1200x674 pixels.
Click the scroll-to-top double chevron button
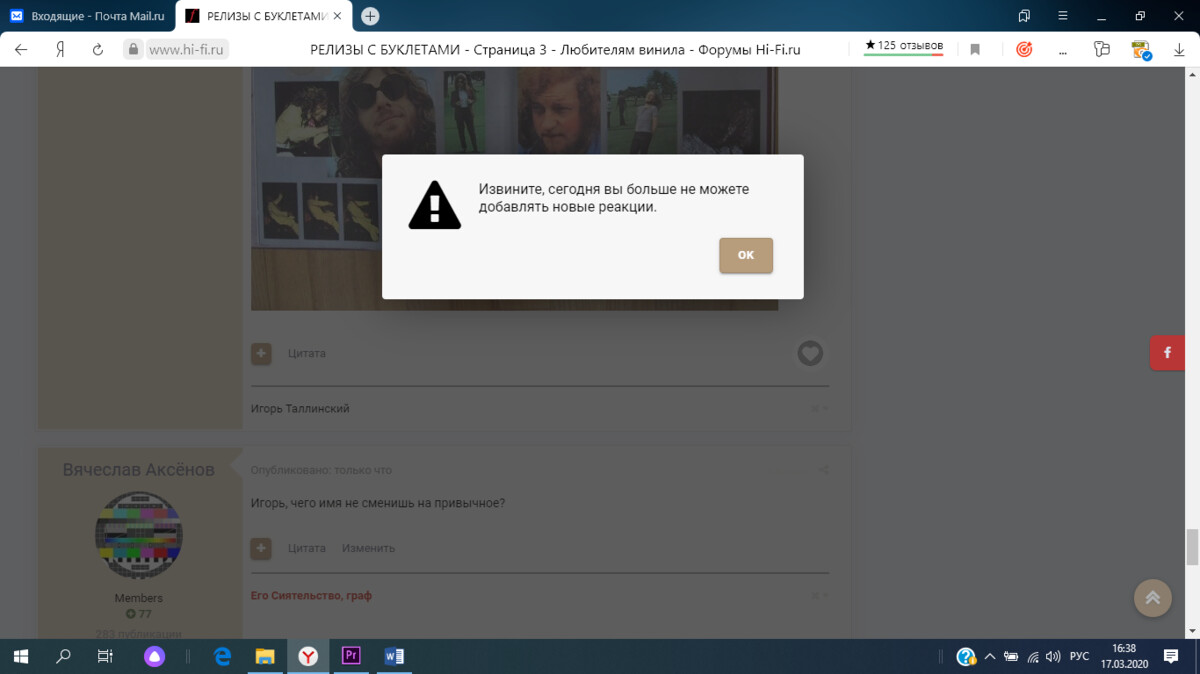(x=1152, y=597)
